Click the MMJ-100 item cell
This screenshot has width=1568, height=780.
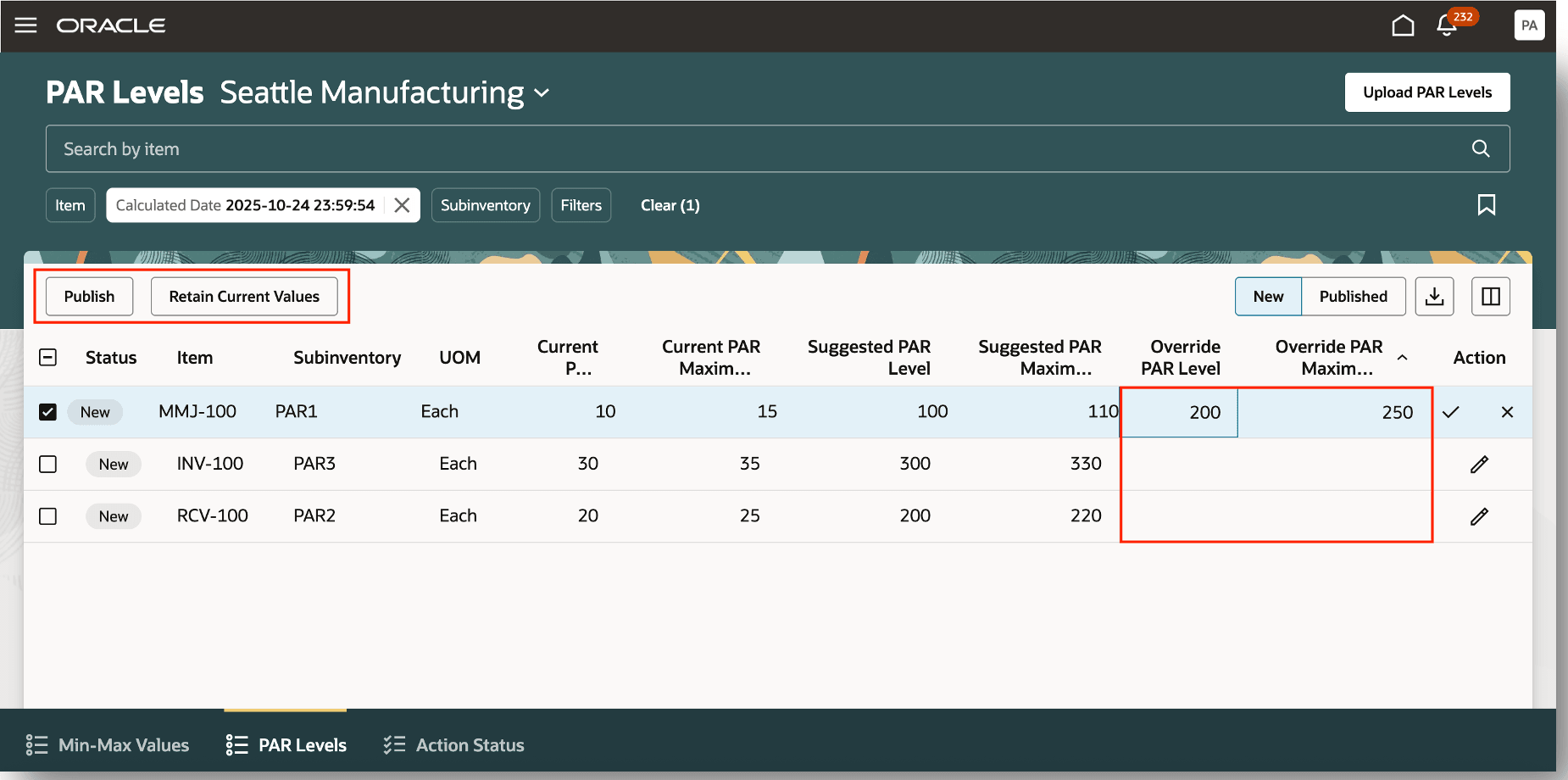click(197, 411)
